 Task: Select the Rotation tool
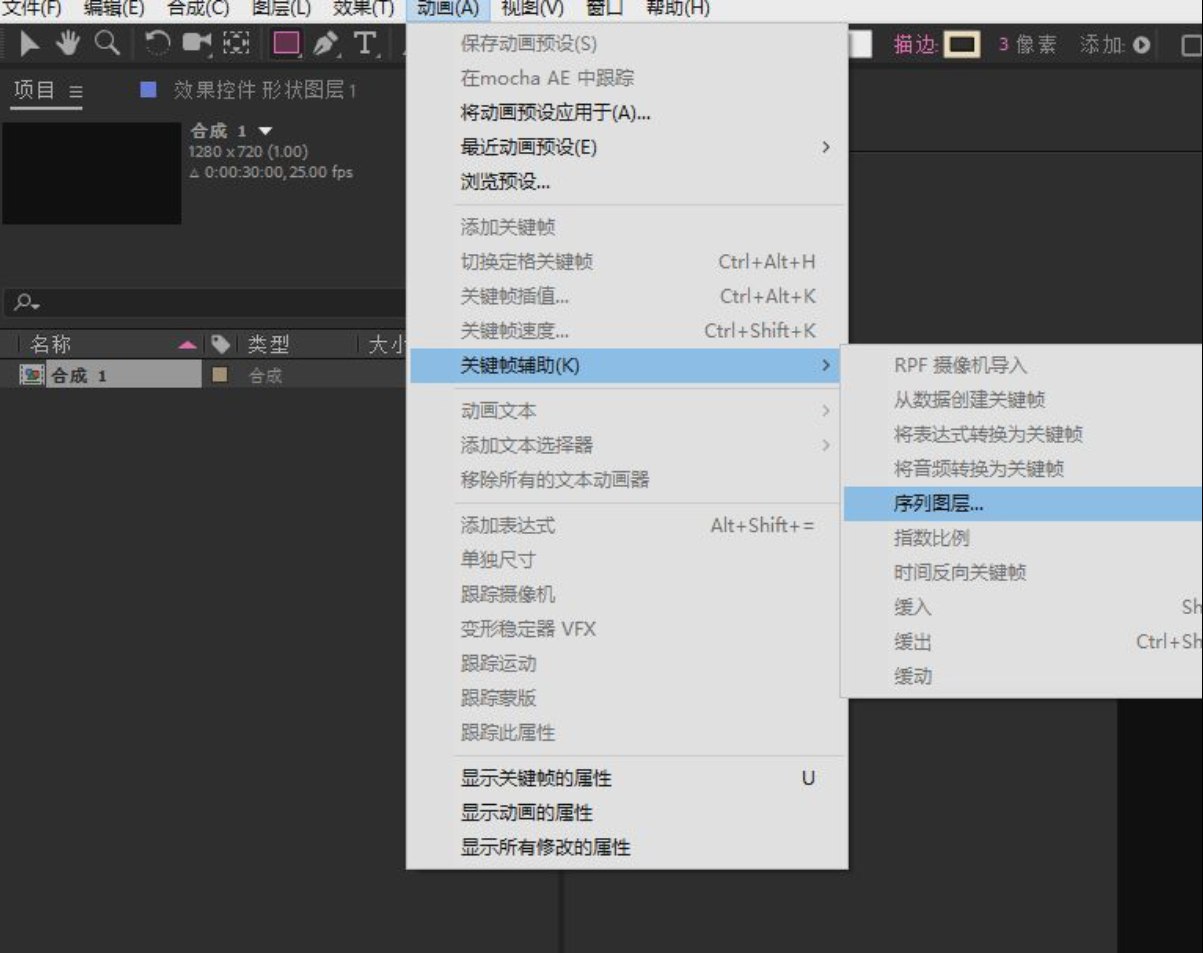[157, 45]
